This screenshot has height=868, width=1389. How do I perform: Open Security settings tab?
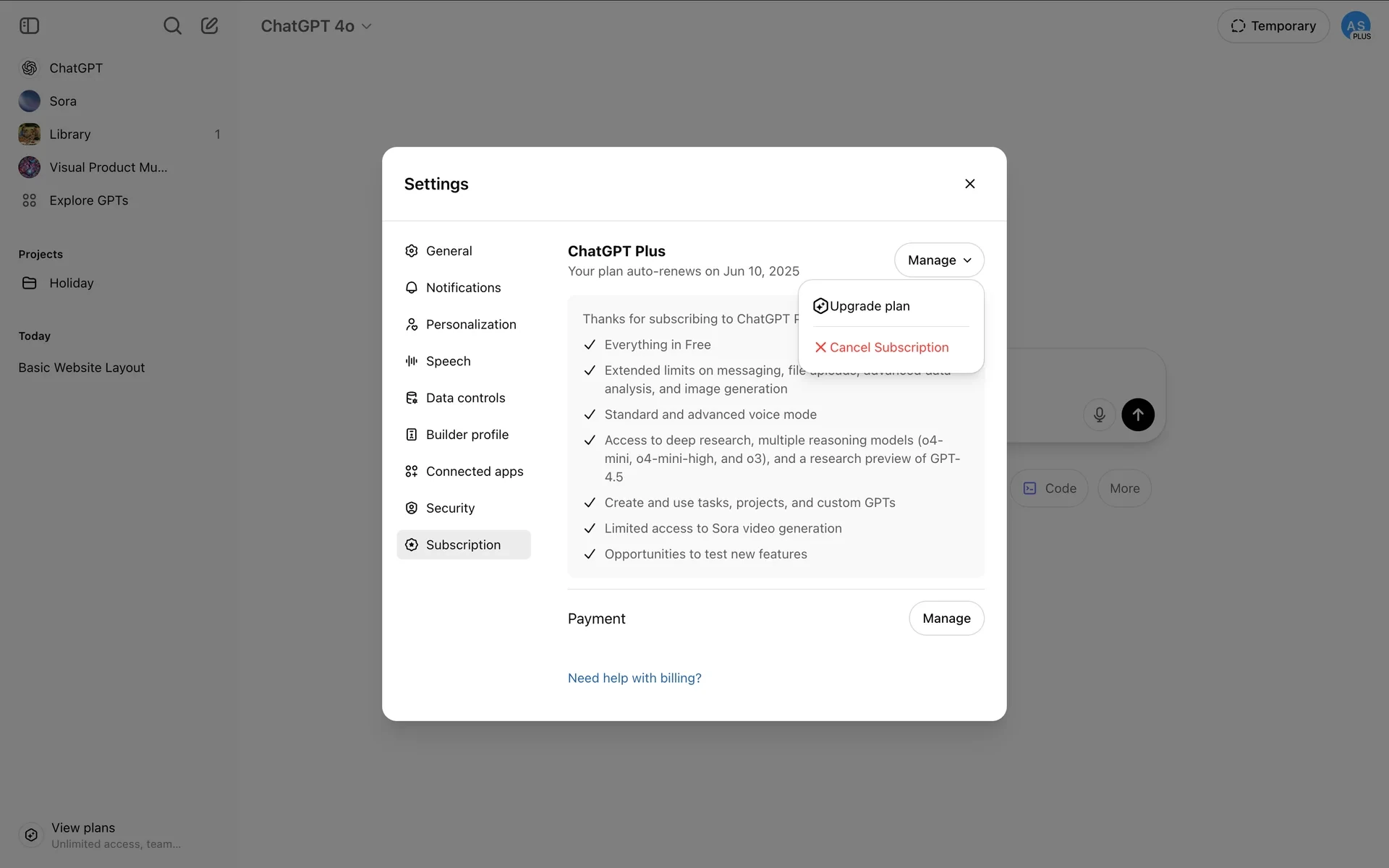point(464,509)
